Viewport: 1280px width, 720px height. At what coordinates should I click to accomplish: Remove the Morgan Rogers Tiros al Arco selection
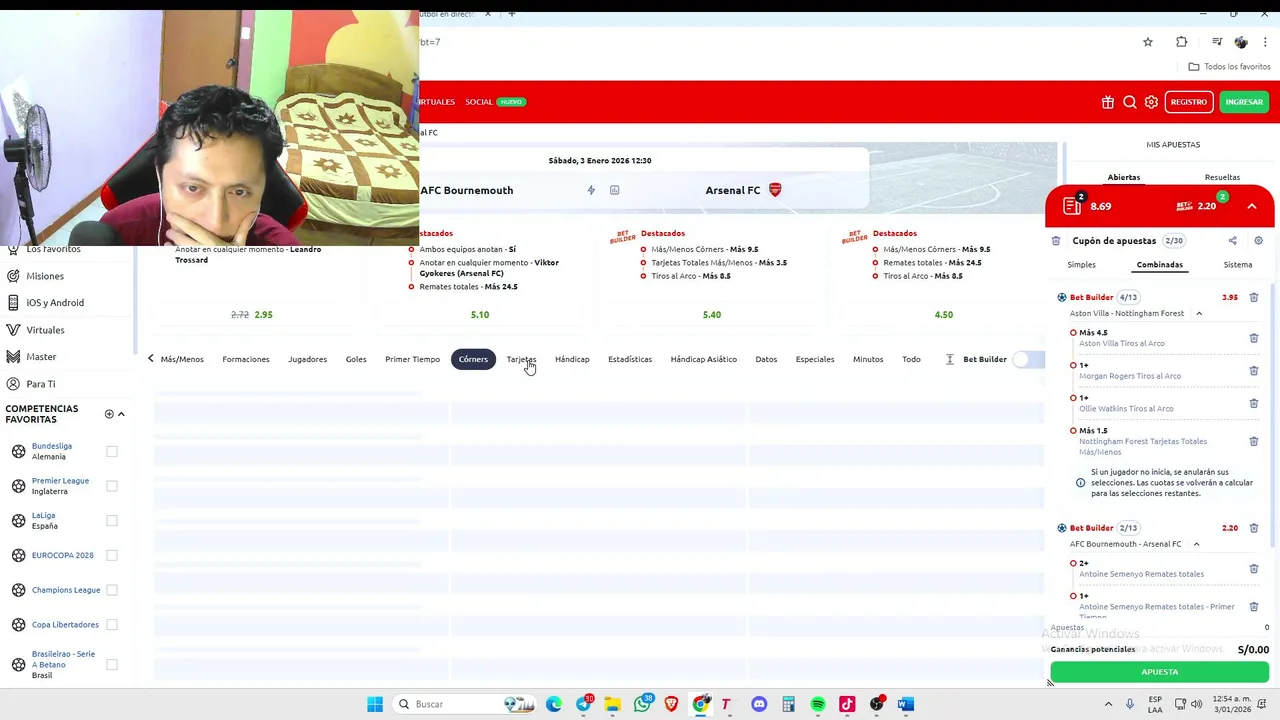coord(1254,371)
